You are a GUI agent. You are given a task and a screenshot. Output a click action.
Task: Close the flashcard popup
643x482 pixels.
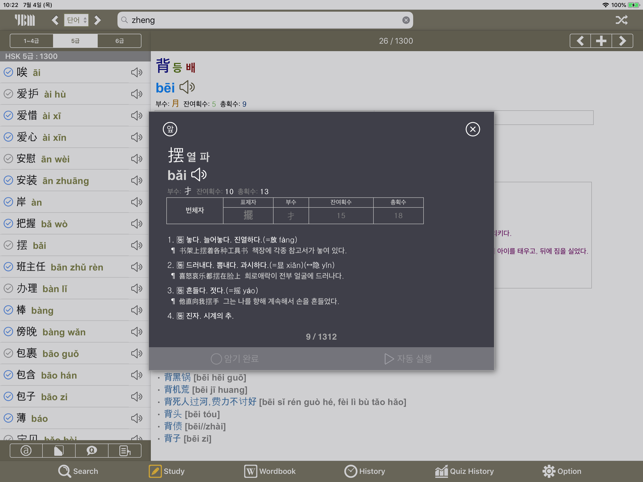[472, 129]
